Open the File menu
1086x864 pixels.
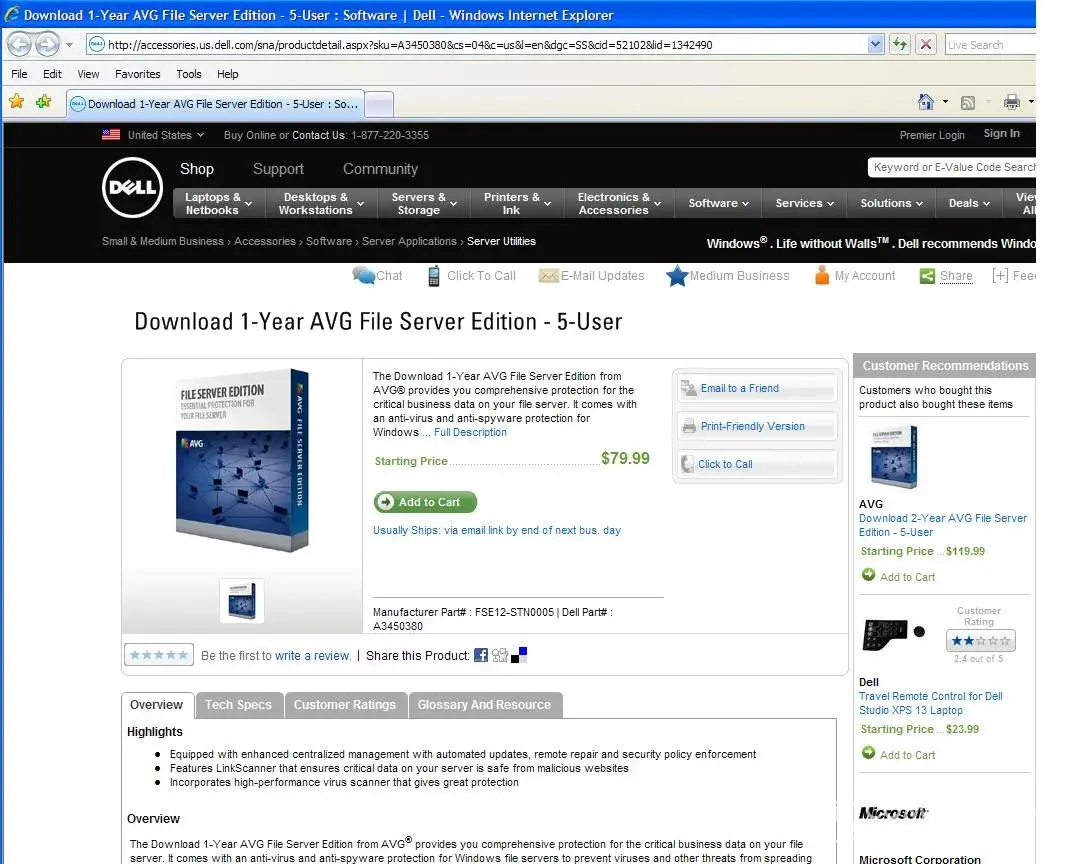pyautogui.click(x=19, y=74)
